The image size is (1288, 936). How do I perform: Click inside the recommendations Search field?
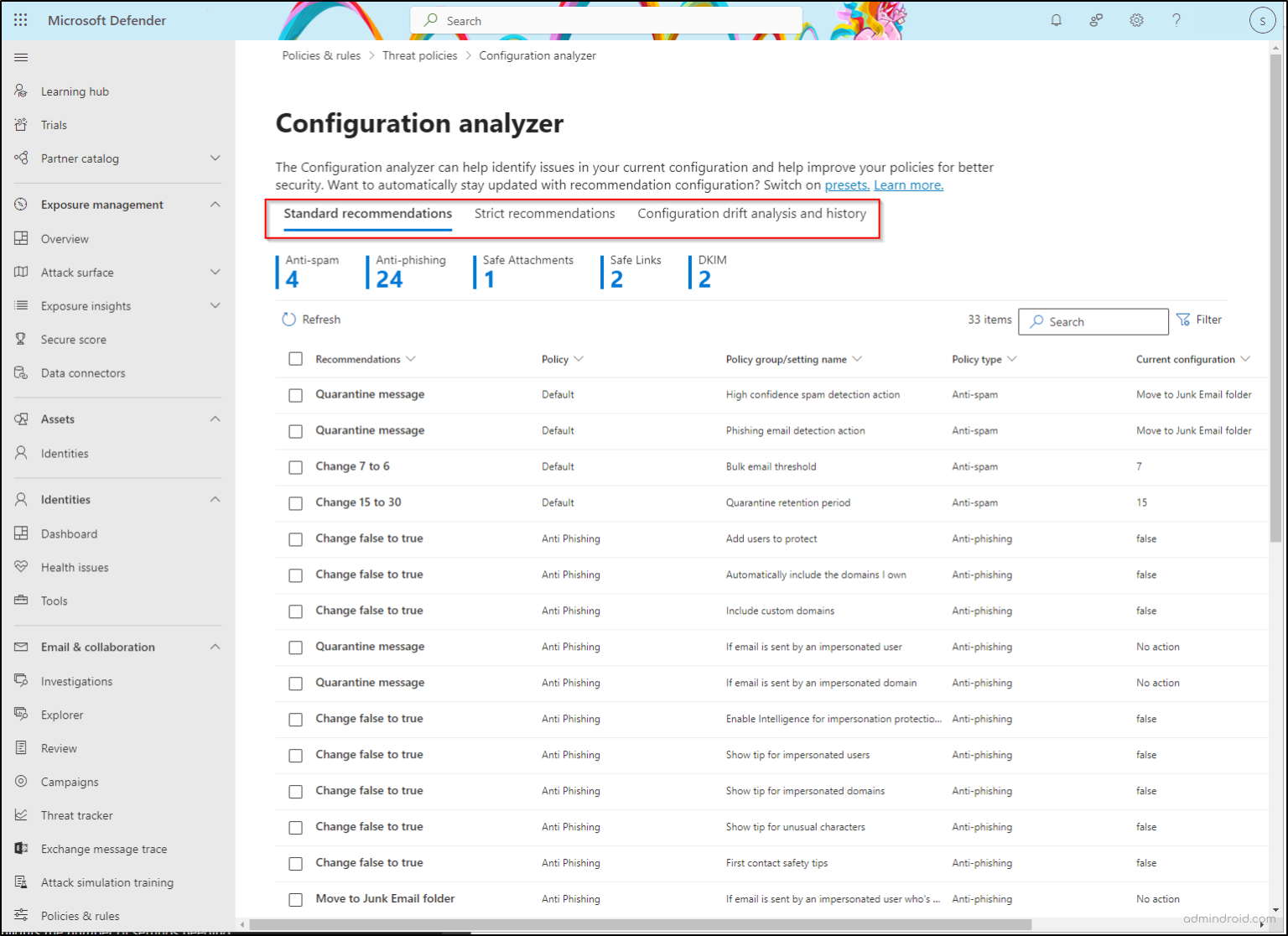pyautogui.click(x=1093, y=321)
